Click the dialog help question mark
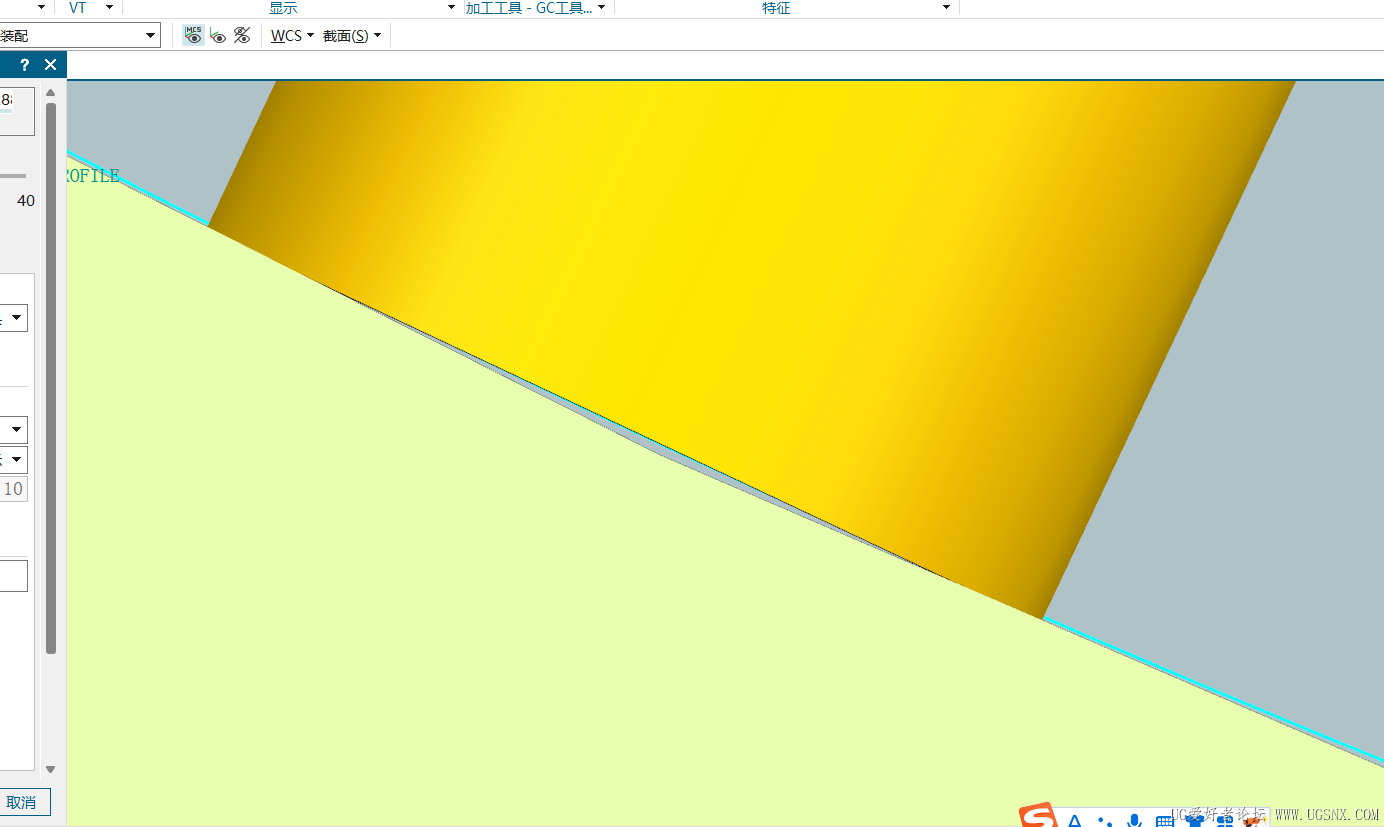The height and width of the screenshot is (827, 1384). 25,65
